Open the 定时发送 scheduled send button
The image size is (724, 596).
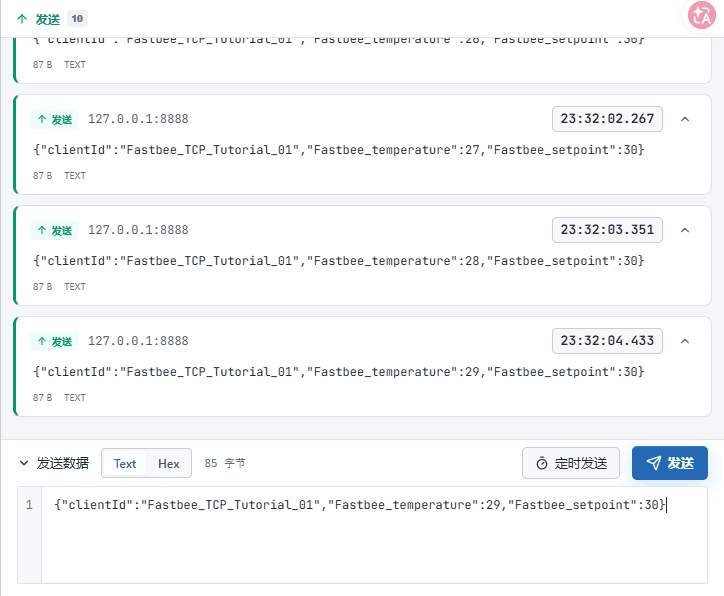pos(571,463)
